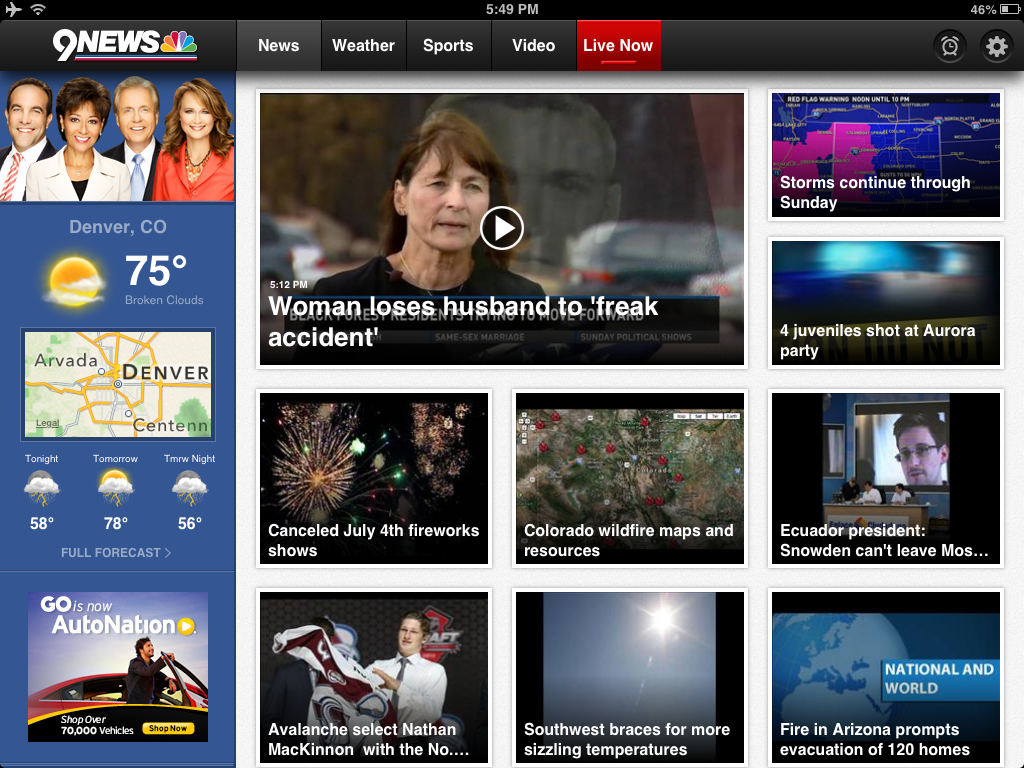The height and width of the screenshot is (768, 1024).
Task: Open Avalanche select Nathan MacKinnon story
Action: pyautogui.click(x=374, y=677)
